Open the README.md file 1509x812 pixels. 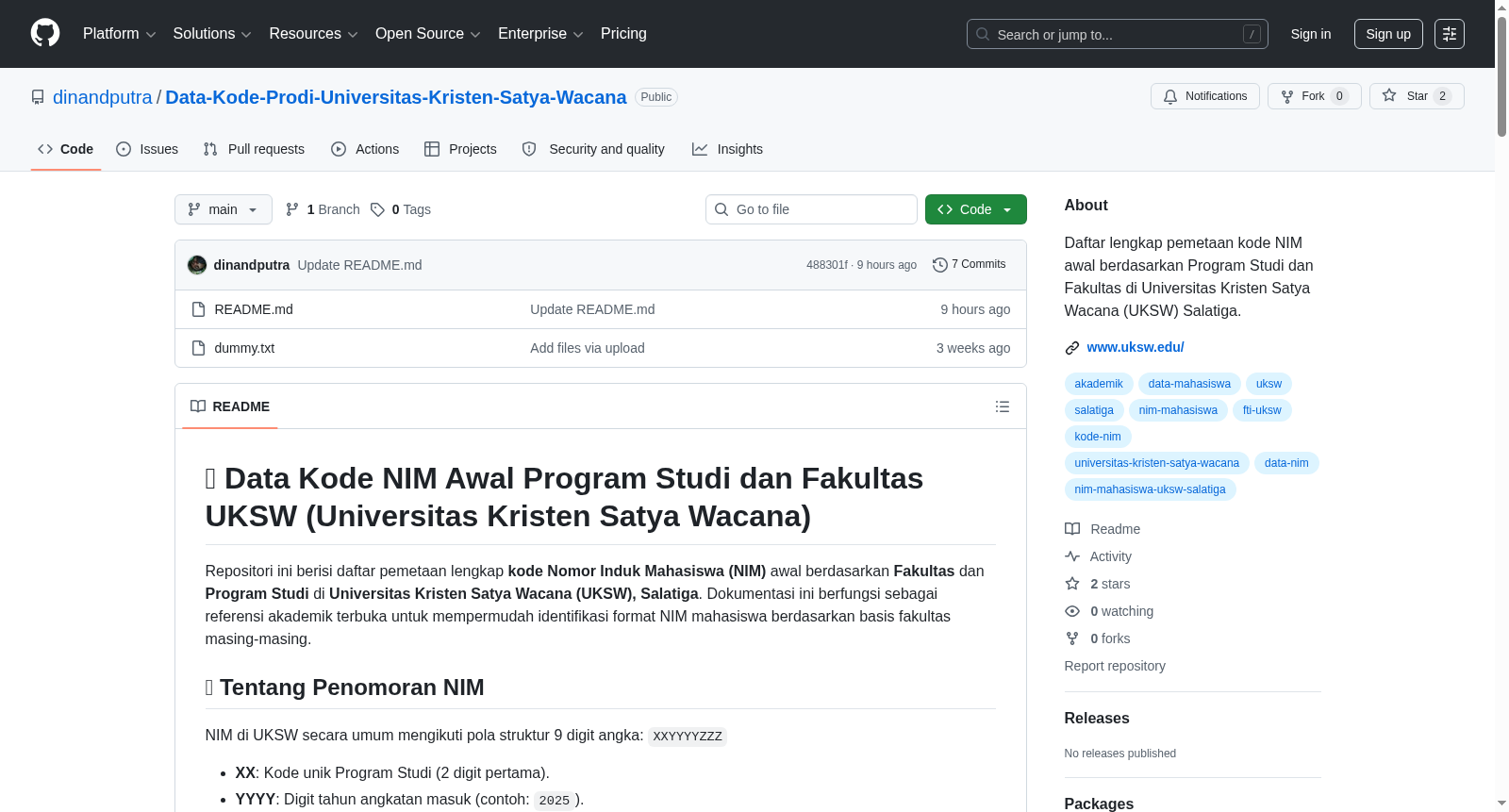254,309
